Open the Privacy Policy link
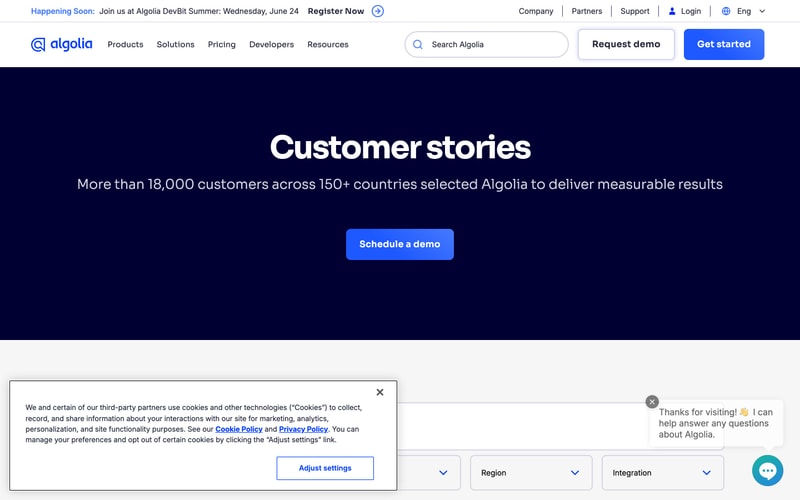Image resolution: width=800 pixels, height=500 pixels. click(x=303, y=429)
